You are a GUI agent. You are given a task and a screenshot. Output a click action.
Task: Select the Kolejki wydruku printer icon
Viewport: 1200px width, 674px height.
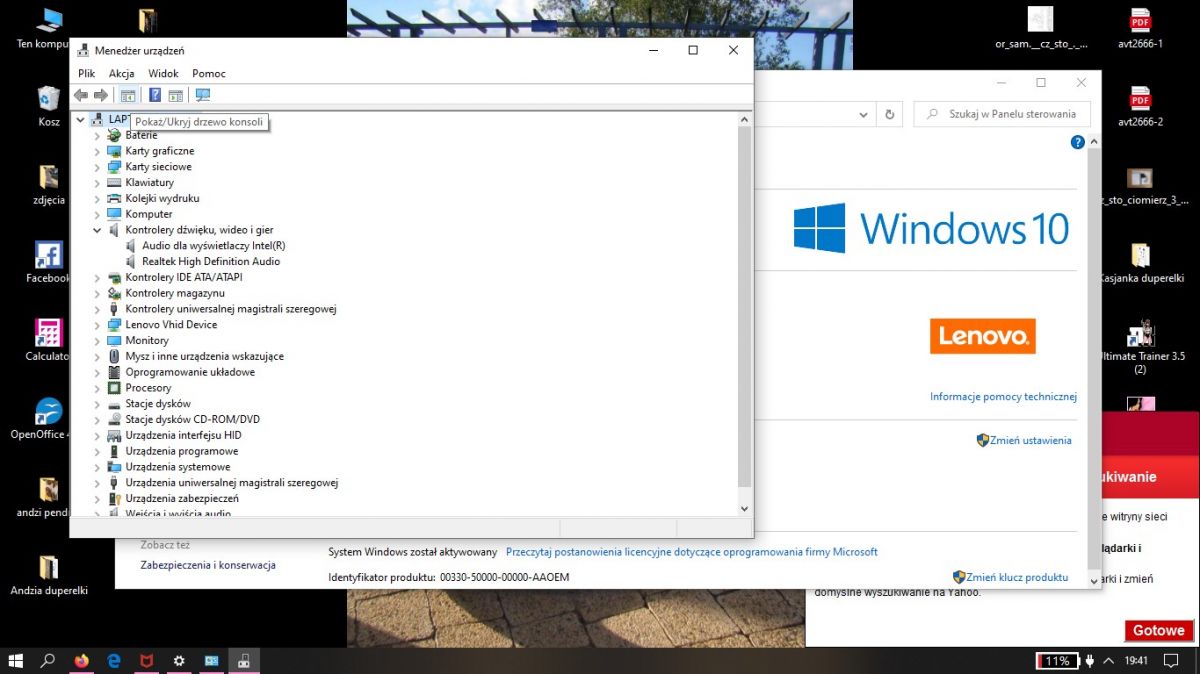tap(114, 198)
